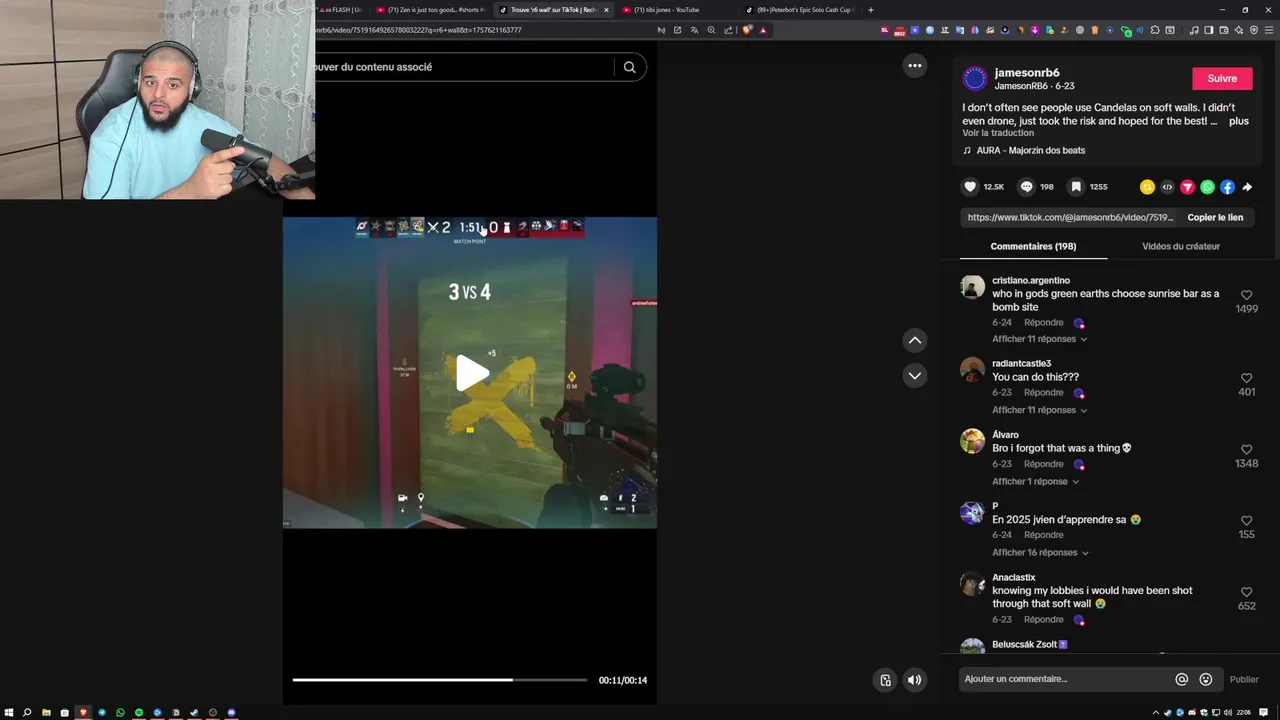The width and height of the screenshot is (1280, 720).
Task: Click the big play button on video
Action: click(x=471, y=373)
